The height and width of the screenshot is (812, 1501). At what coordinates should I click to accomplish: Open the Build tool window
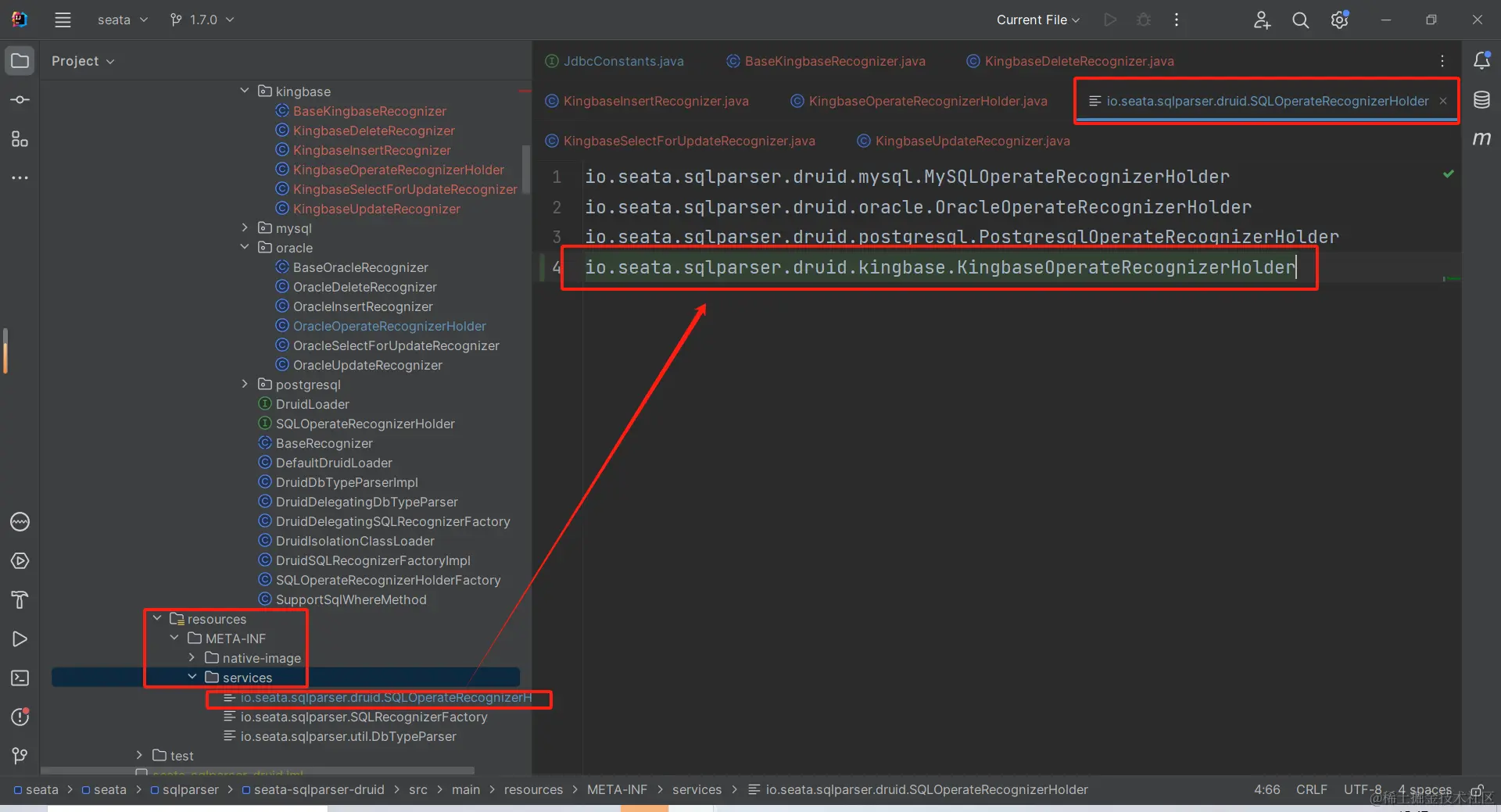pyautogui.click(x=20, y=600)
